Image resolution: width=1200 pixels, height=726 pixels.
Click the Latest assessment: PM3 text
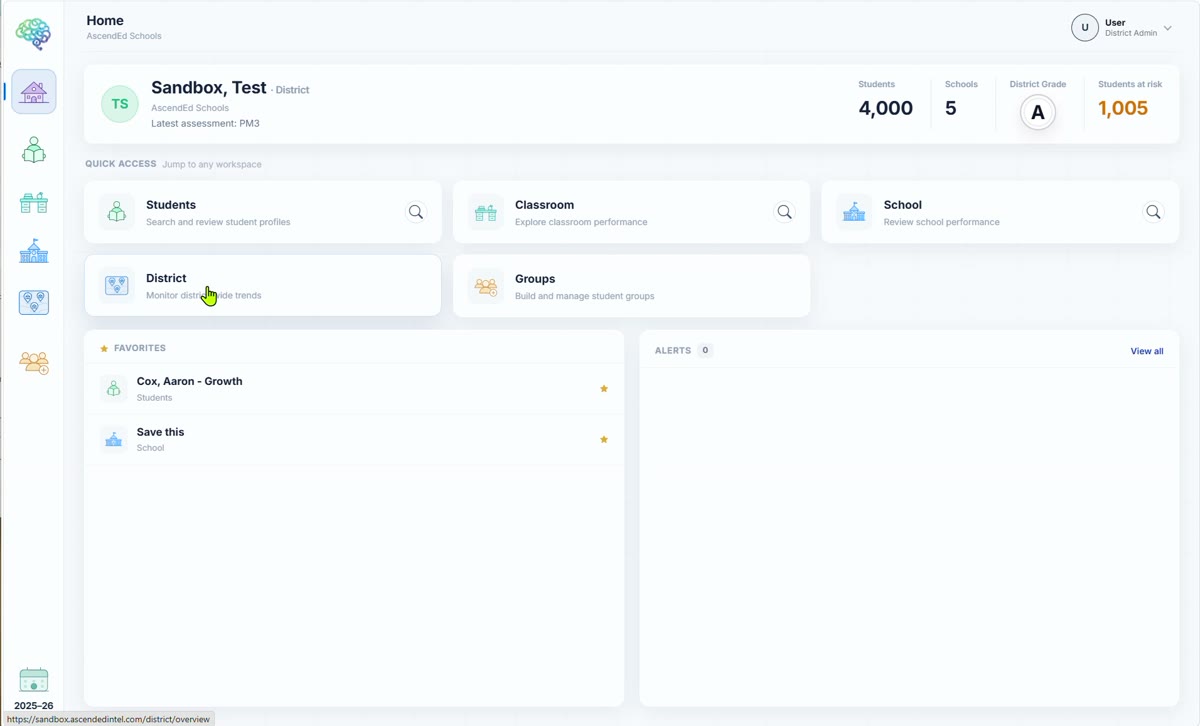click(x=206, y=124)
